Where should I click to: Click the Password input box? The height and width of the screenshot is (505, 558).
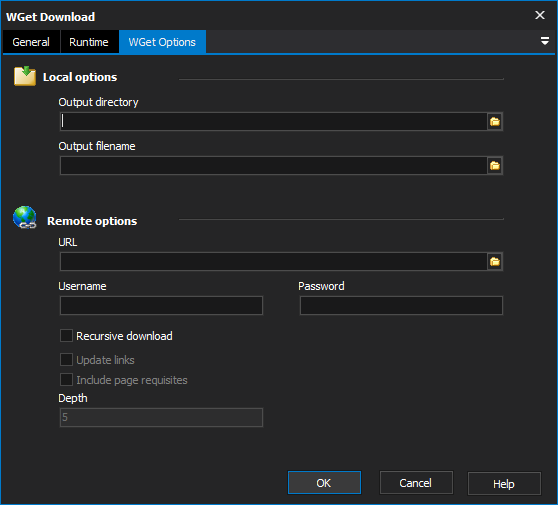401,305
